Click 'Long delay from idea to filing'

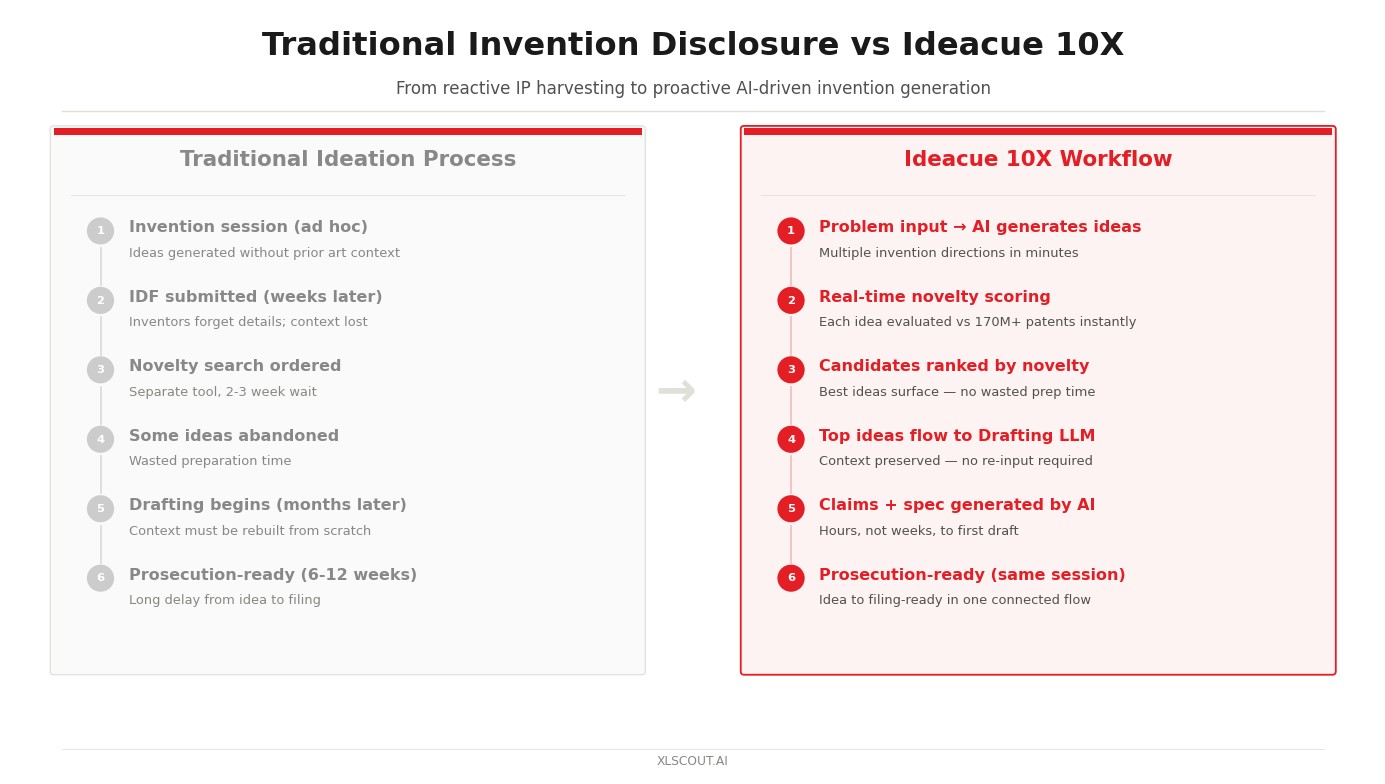225,601
